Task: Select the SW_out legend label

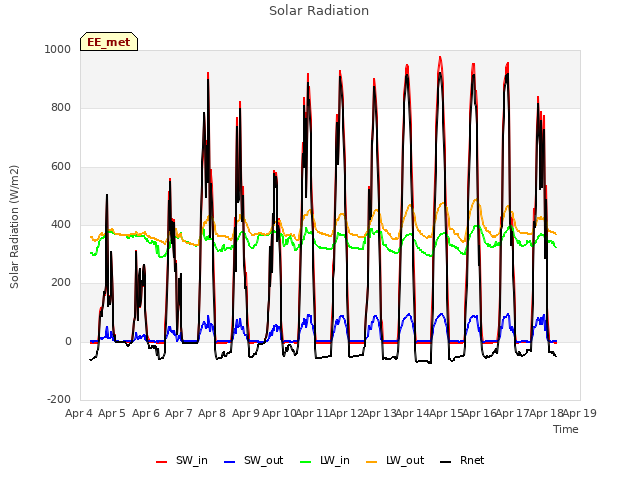Action: (264, 460)
